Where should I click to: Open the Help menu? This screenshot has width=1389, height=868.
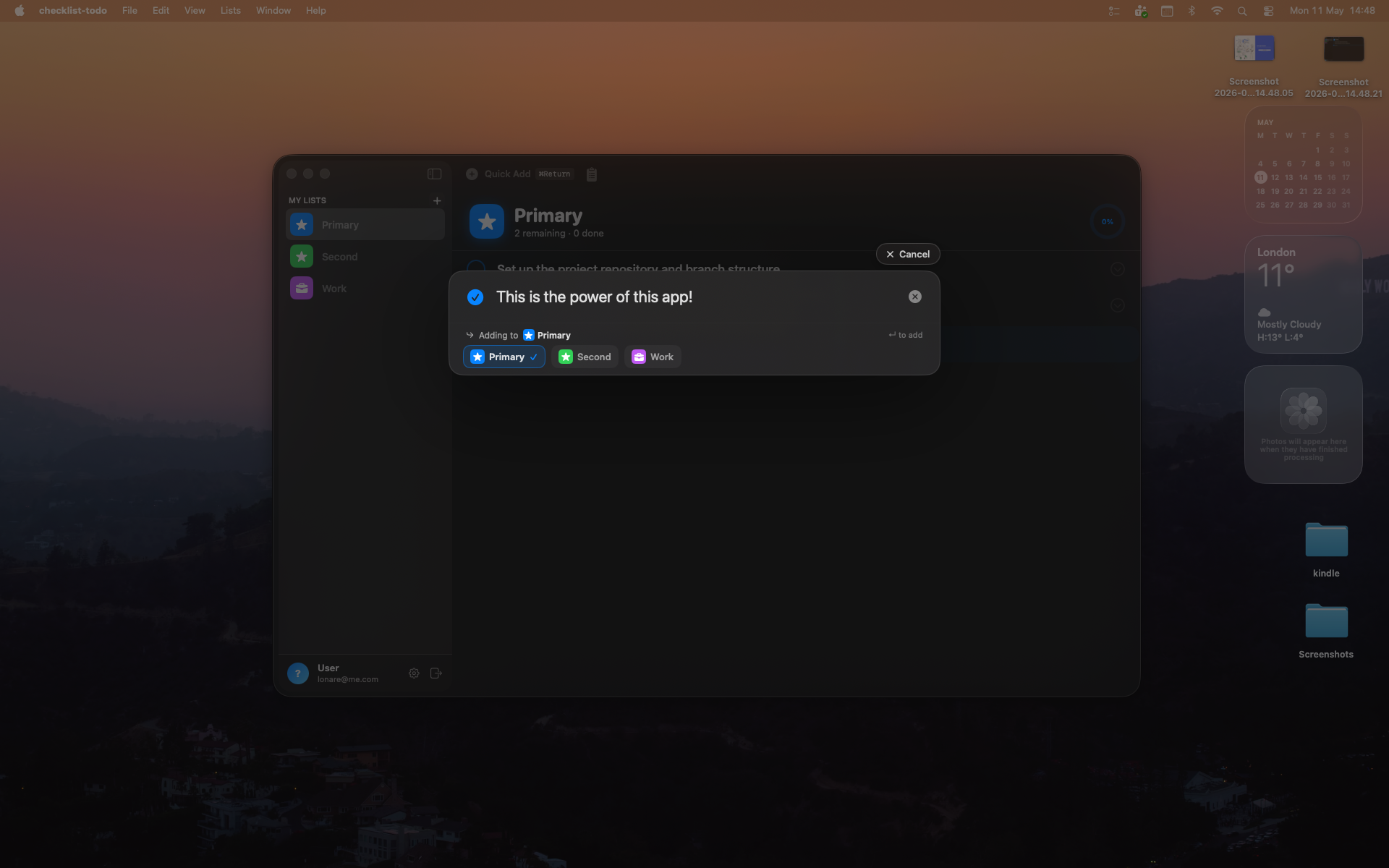pyautogui.click(x=316, y=11)
